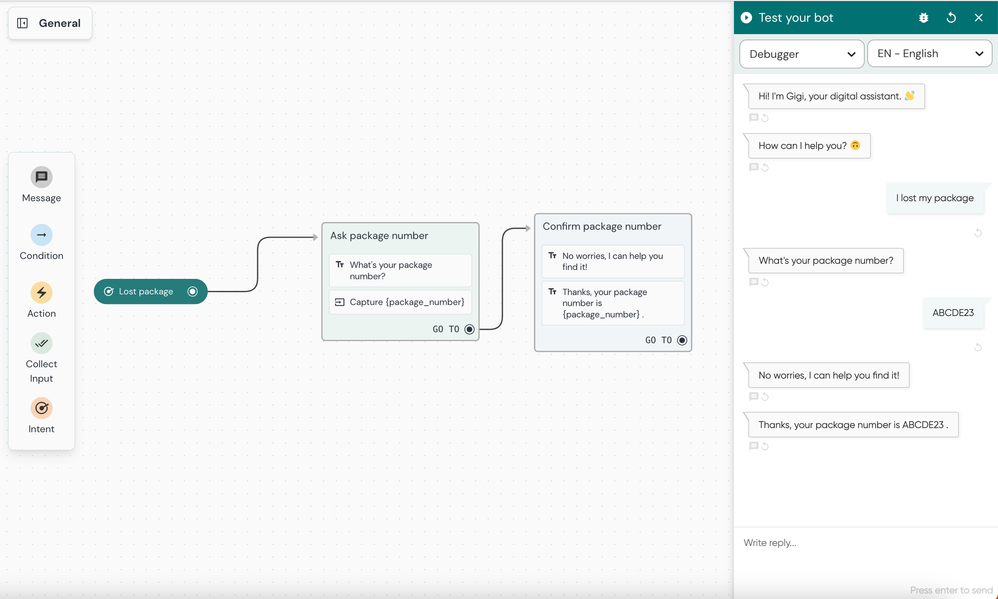Restart the bot test conversation
The height and width of the screenshot is (599, 998).
pos(951,18)
